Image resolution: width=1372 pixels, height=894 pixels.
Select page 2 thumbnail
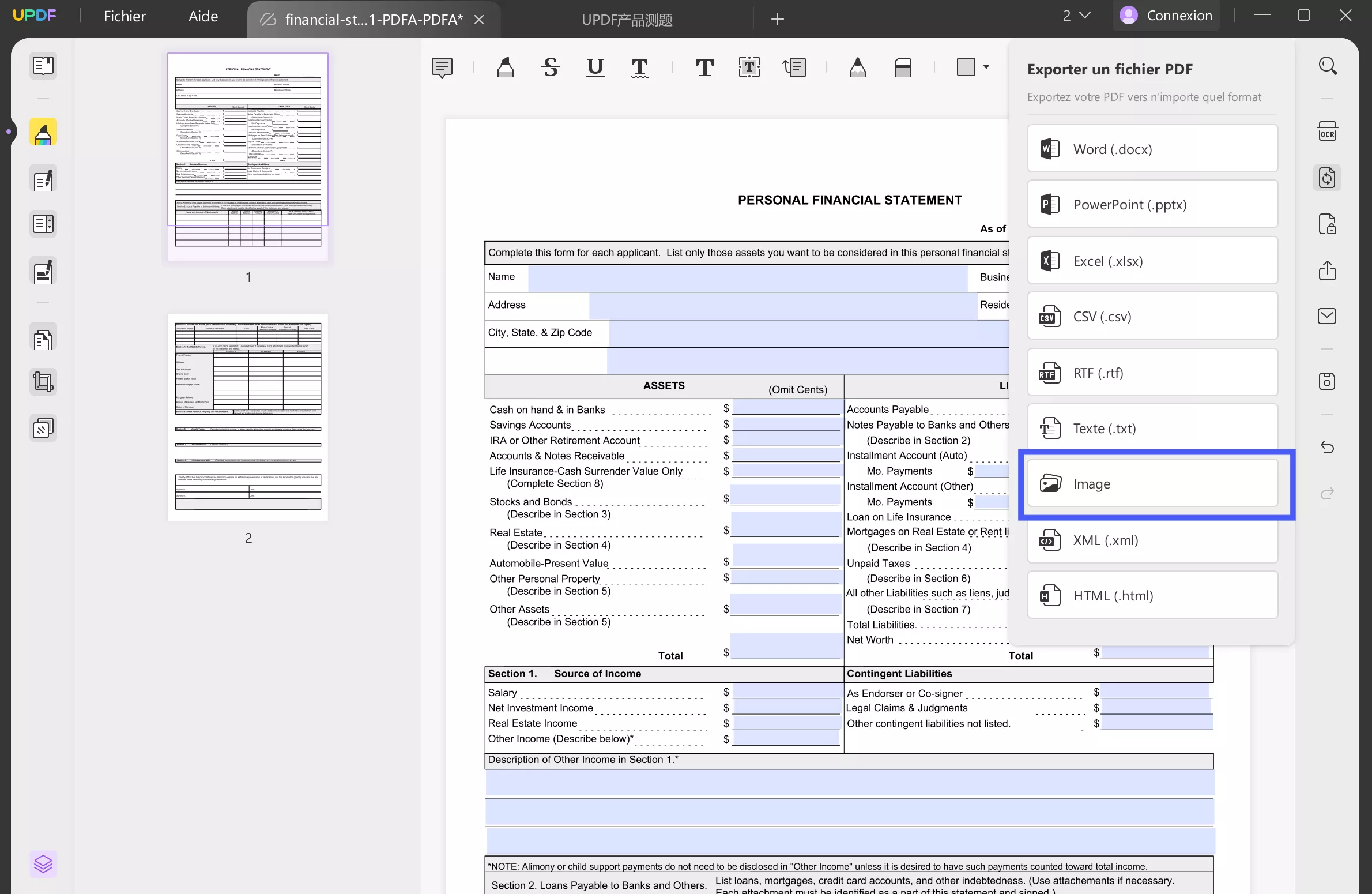[248, 418]
